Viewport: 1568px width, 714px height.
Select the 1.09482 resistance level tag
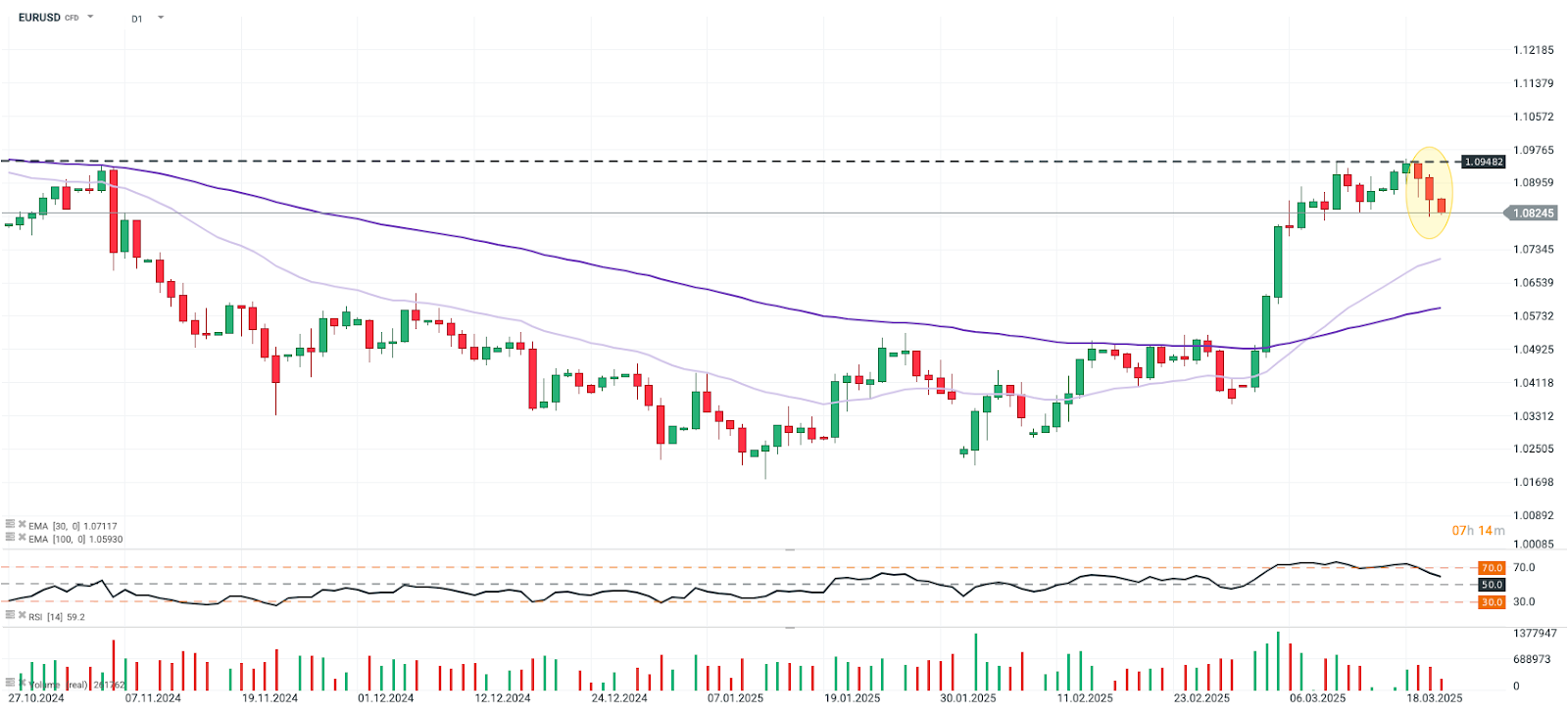[1484, 162]
